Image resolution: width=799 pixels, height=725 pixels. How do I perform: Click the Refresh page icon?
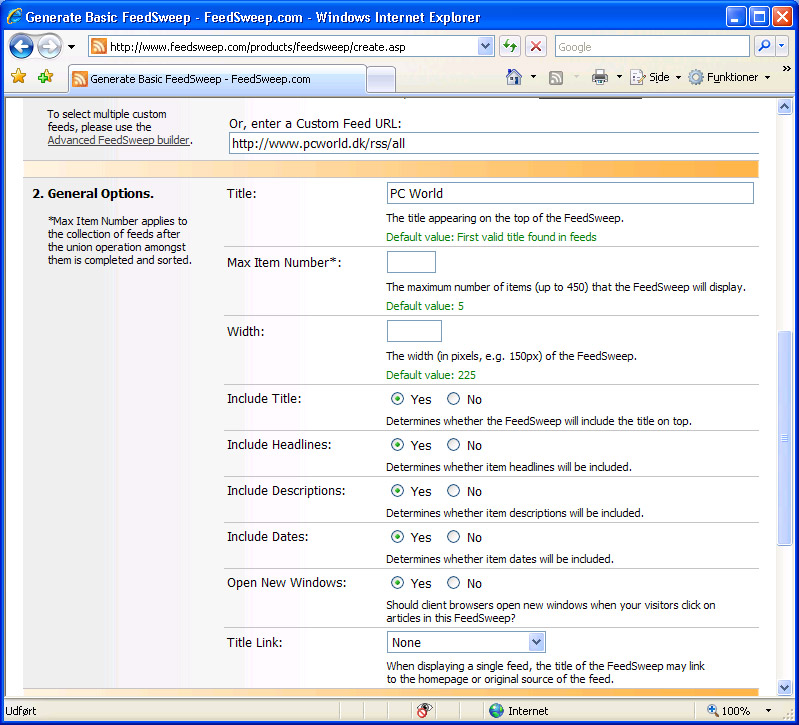pyautogui.click(x=511, y=47)
